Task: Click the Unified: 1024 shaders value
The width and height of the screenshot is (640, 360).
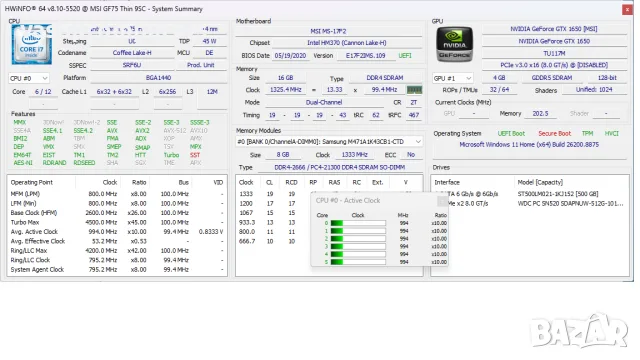Action: click(594, 90)
